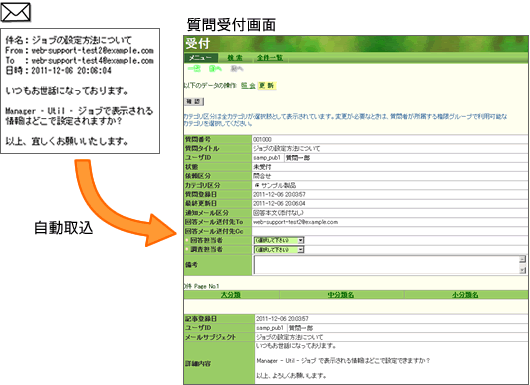Click the 備考 scrollbar up arrow
Screen dimensions: 530x385
point(523,259)
